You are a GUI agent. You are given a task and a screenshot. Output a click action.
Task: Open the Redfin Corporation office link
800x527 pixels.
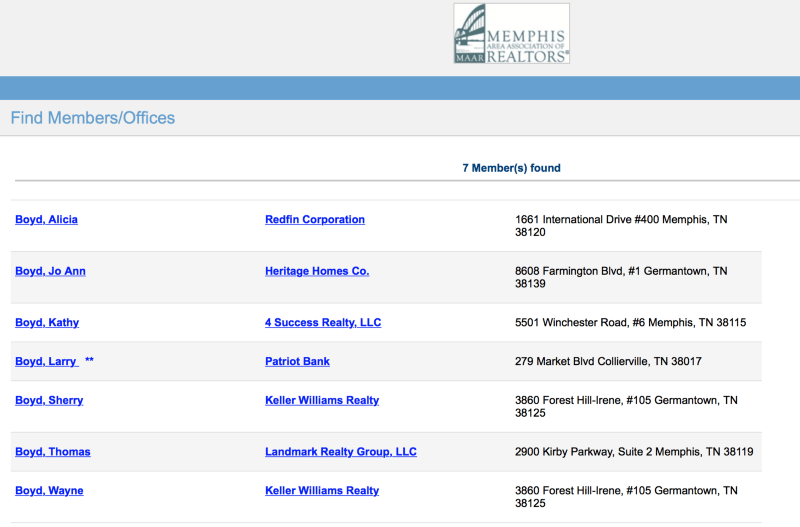[x=315, y=220]
